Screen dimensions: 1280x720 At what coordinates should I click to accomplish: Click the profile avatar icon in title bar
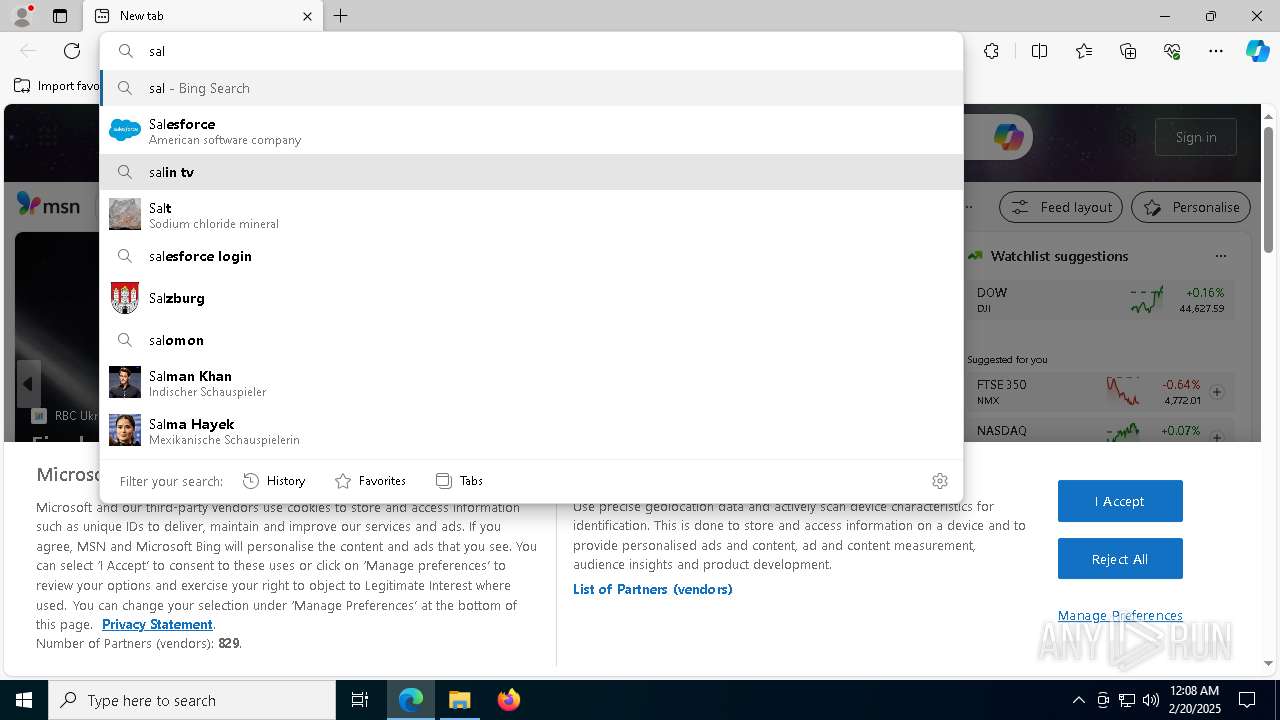(21, 16)
